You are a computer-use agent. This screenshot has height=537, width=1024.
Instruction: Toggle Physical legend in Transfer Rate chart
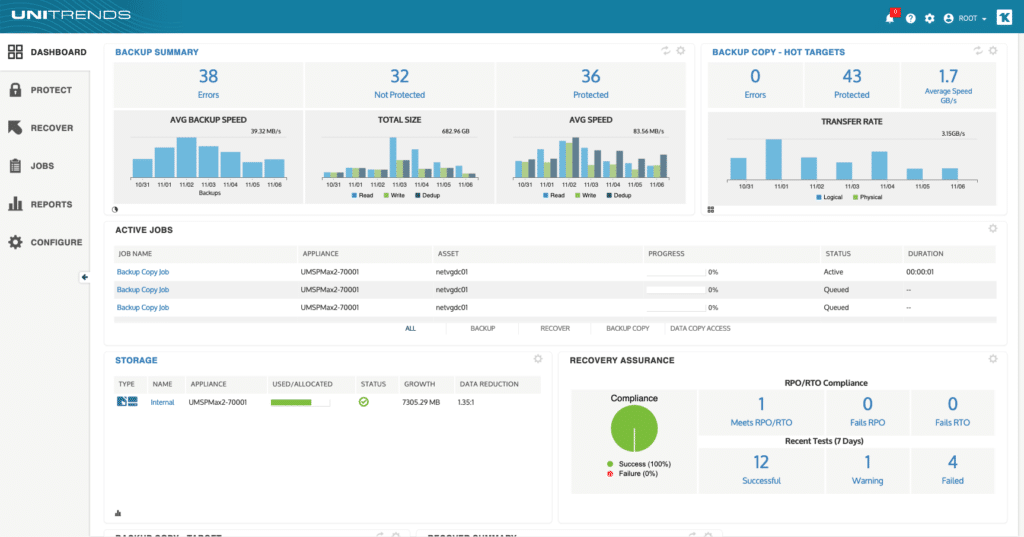coord(868,197)
